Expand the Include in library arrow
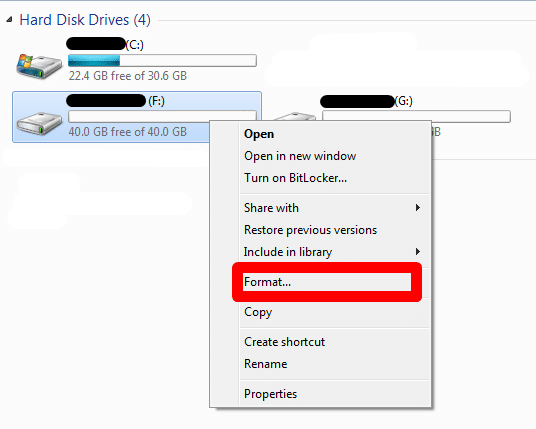 pyautogui.click(x=417, y=252)
